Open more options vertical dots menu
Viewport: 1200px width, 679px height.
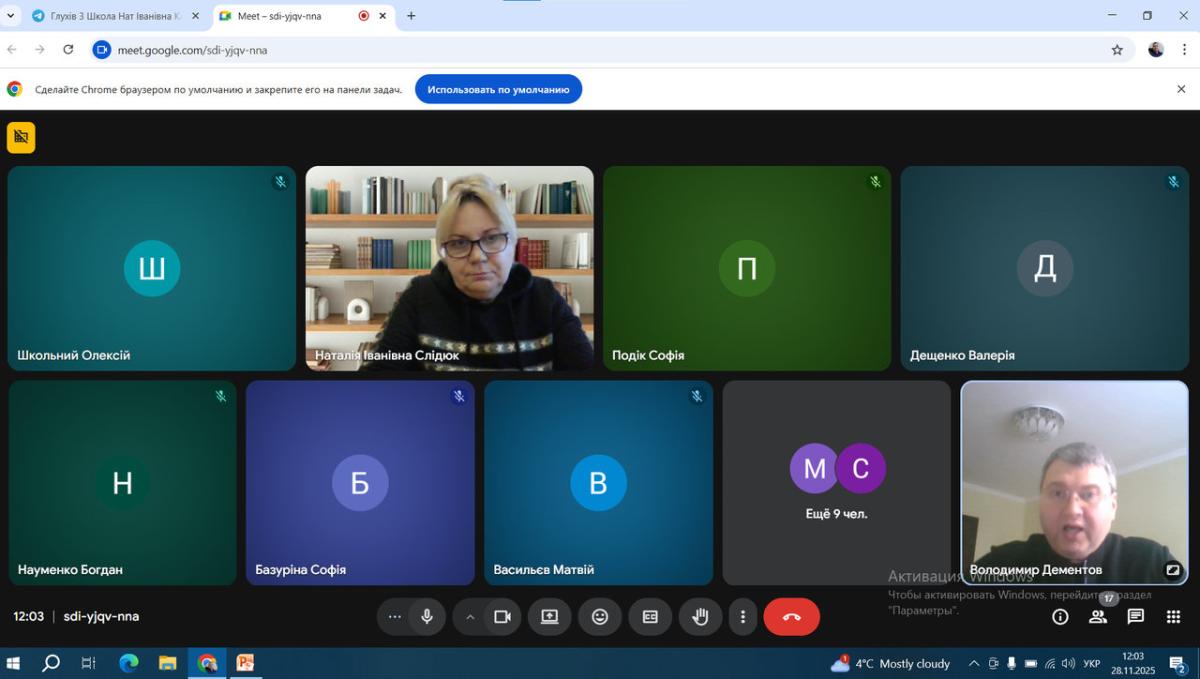[742, 617]
